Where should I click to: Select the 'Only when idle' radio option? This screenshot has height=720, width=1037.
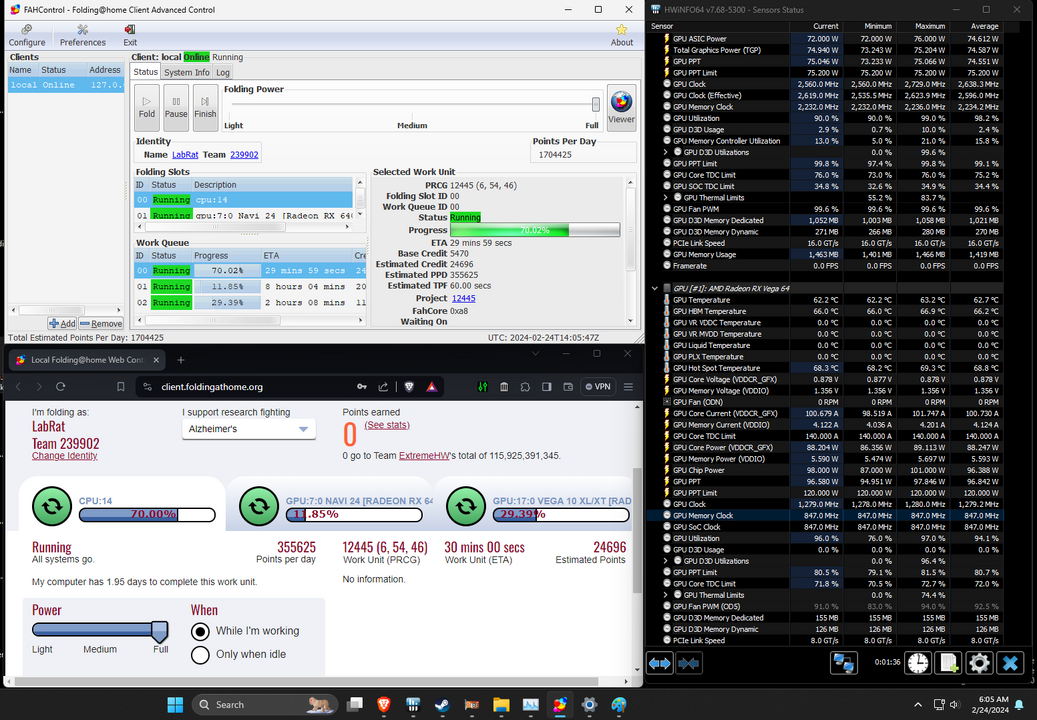tap(200, 655)
